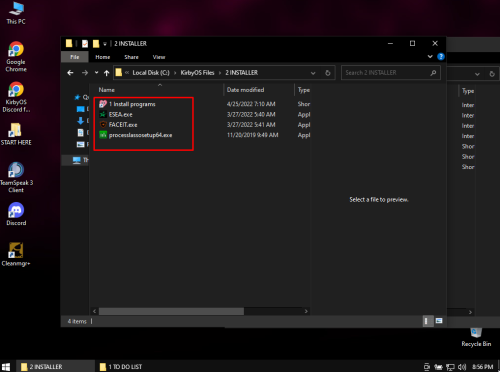Screen dimensions: 500x372
Task: Open the View ribbon tab
Action: pyautogui.click(x=159, y=57)
